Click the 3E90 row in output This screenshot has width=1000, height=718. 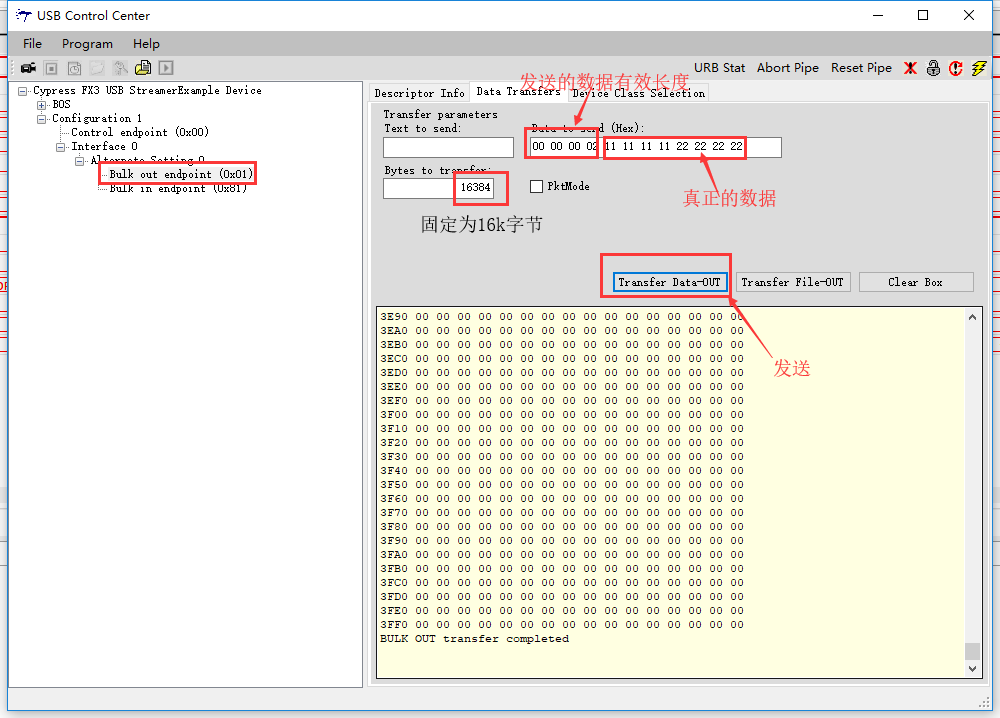click(x=562, y=316)
